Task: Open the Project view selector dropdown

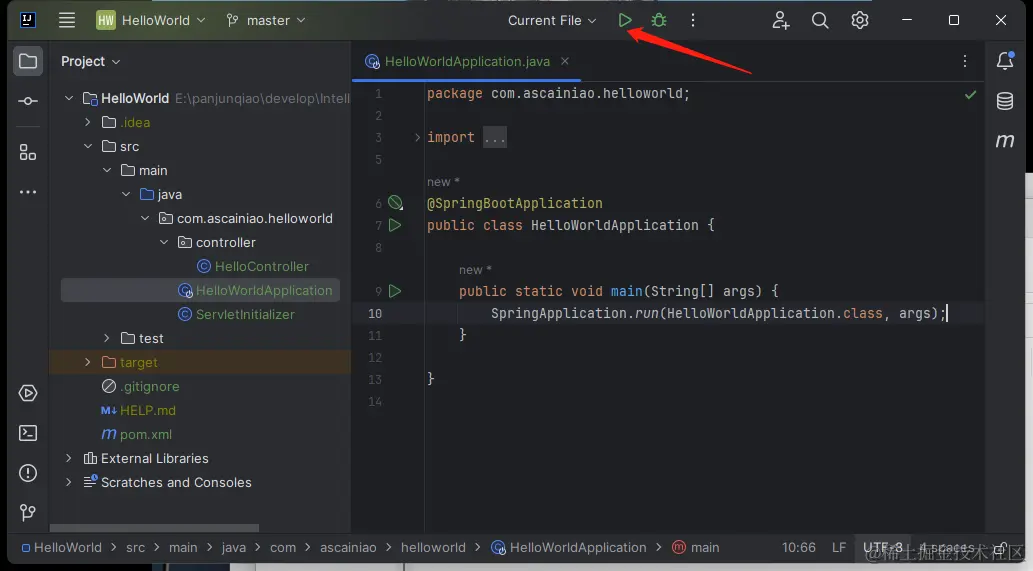Action: pos(91,61)
